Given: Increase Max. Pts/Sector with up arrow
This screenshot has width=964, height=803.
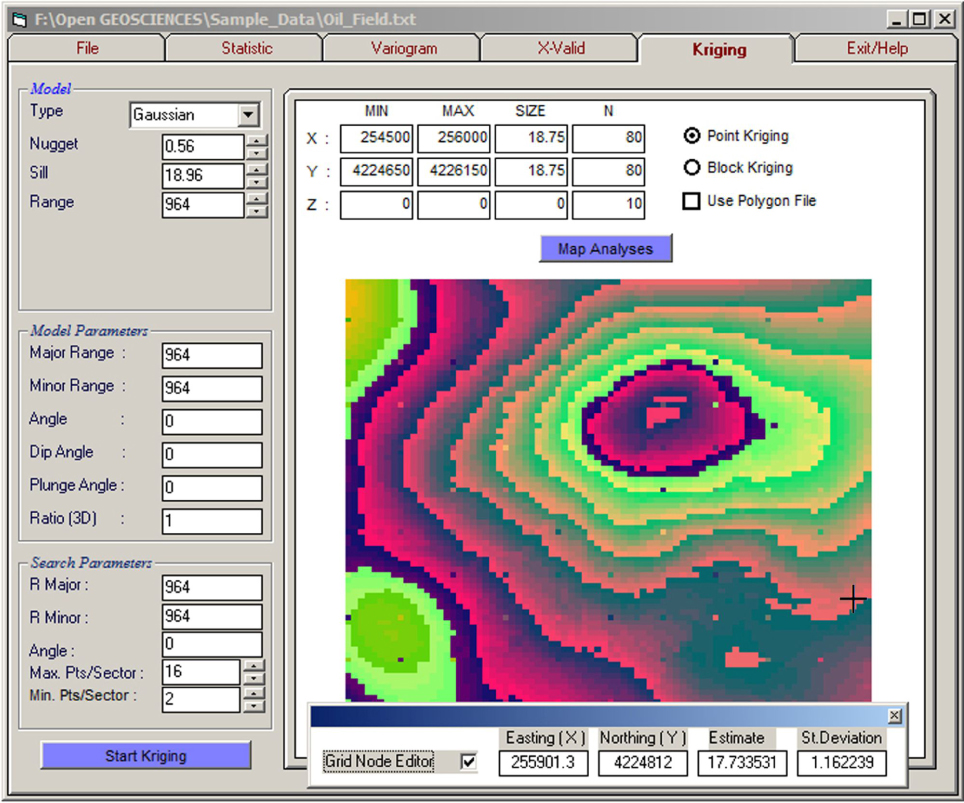Looking at the screenshot, I should (x=254, y=665).
